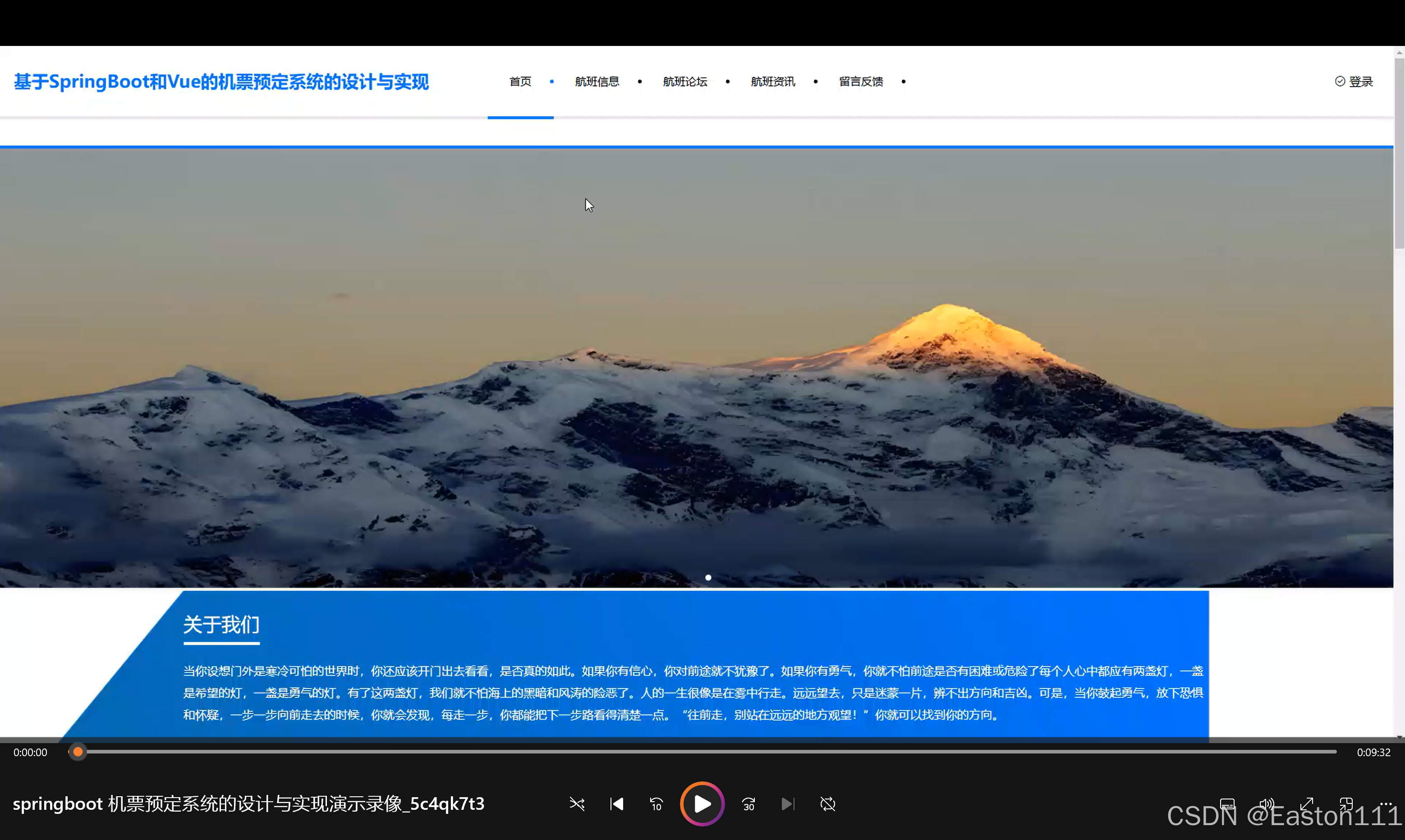Click the orange seek bar handle
Viewport: 1405px width, 840px height.
pyautogui.click(x=78, y=752)
